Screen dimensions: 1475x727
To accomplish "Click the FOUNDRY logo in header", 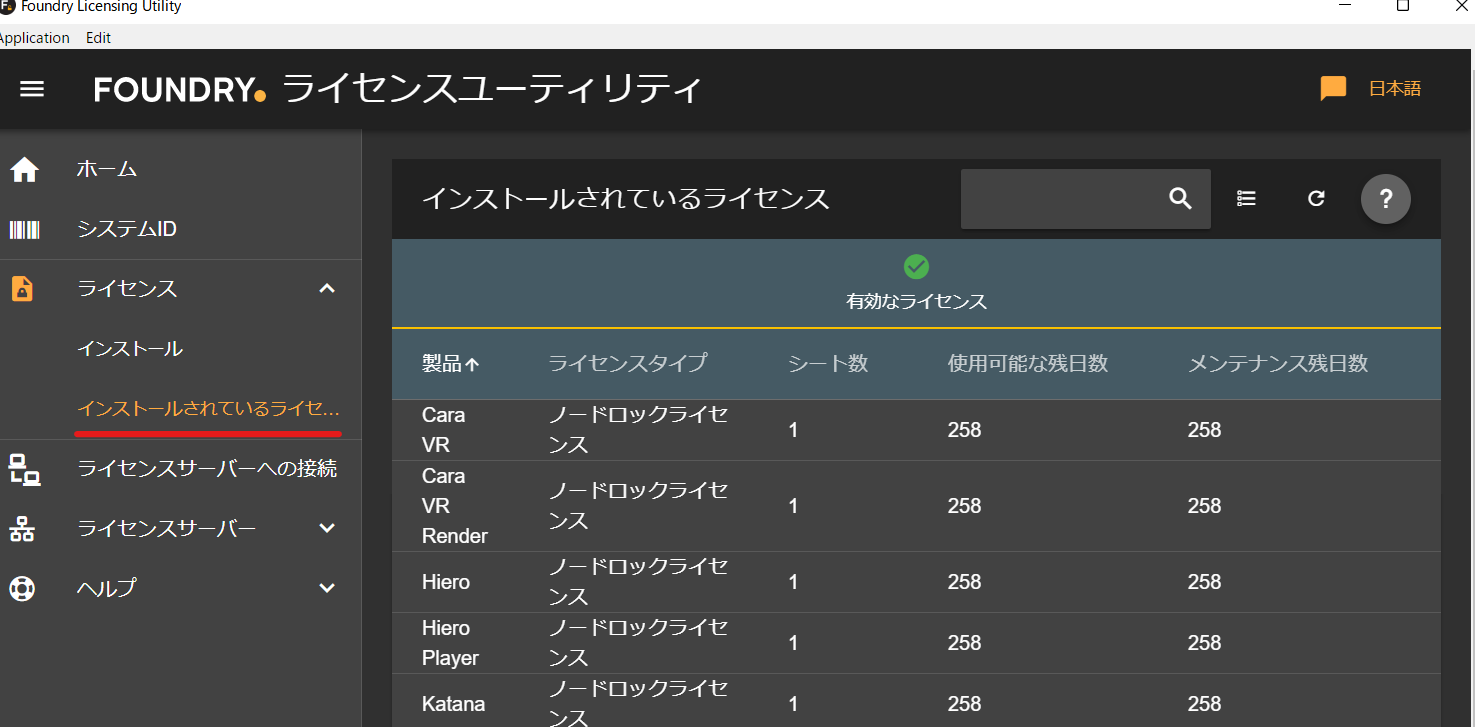I will [x=180, y=90].
